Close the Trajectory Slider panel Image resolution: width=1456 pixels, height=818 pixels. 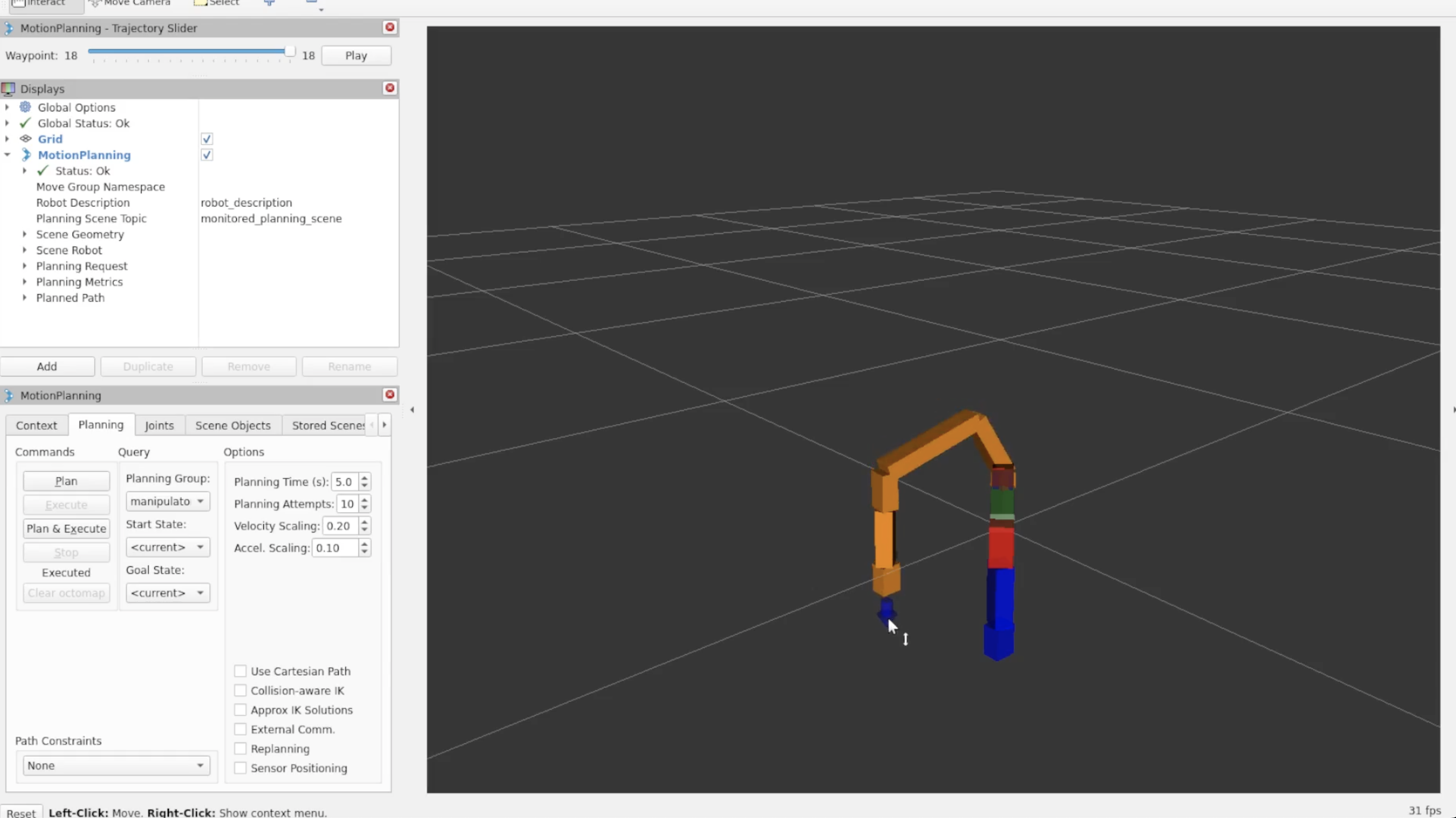(389, 27)
